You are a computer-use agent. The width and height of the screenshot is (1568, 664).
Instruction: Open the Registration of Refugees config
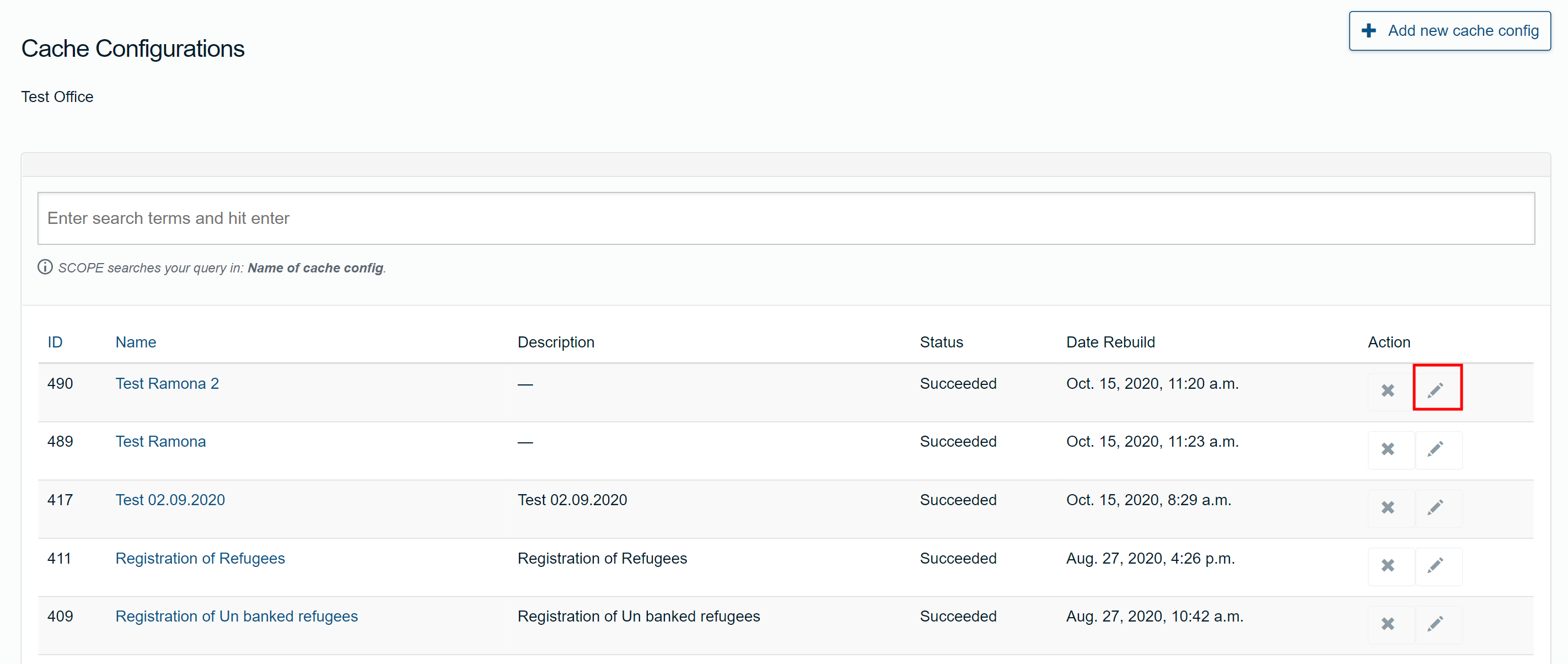coord(200,558)
